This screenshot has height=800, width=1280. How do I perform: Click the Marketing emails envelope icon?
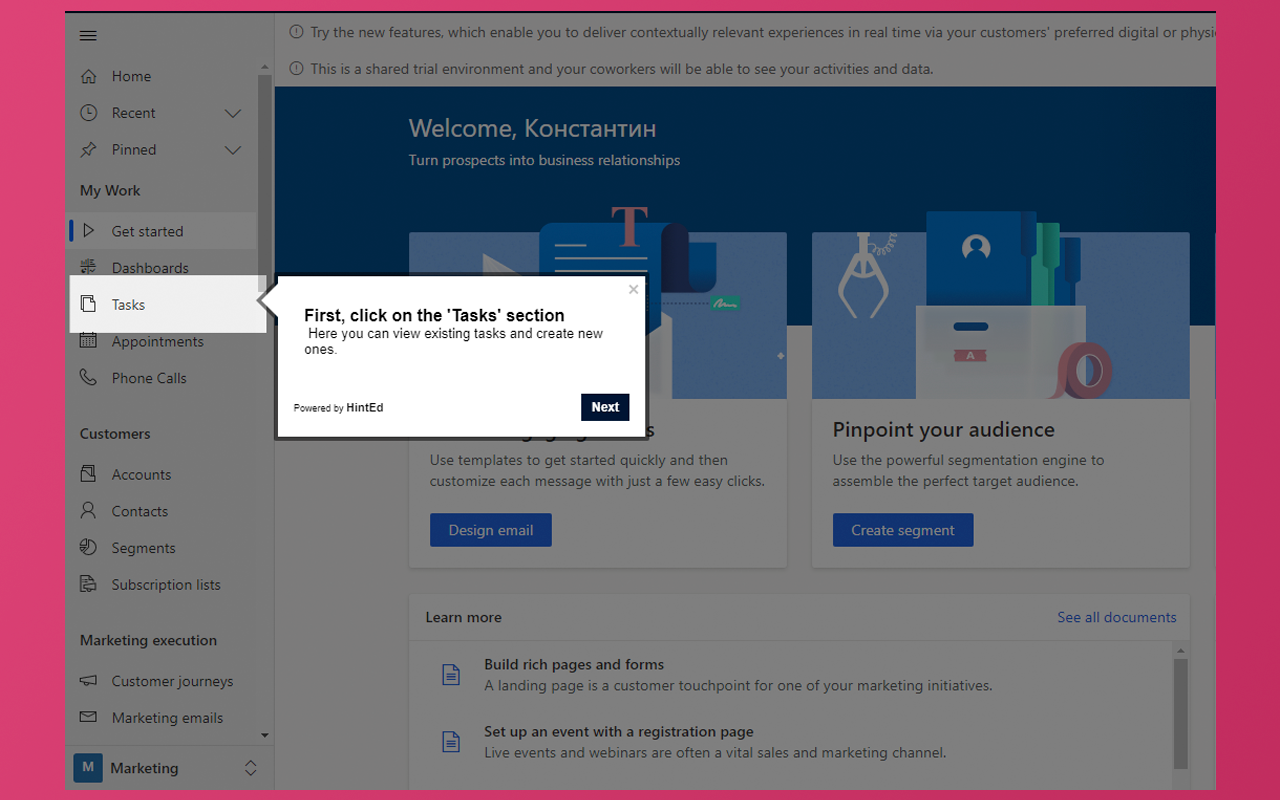89,717
